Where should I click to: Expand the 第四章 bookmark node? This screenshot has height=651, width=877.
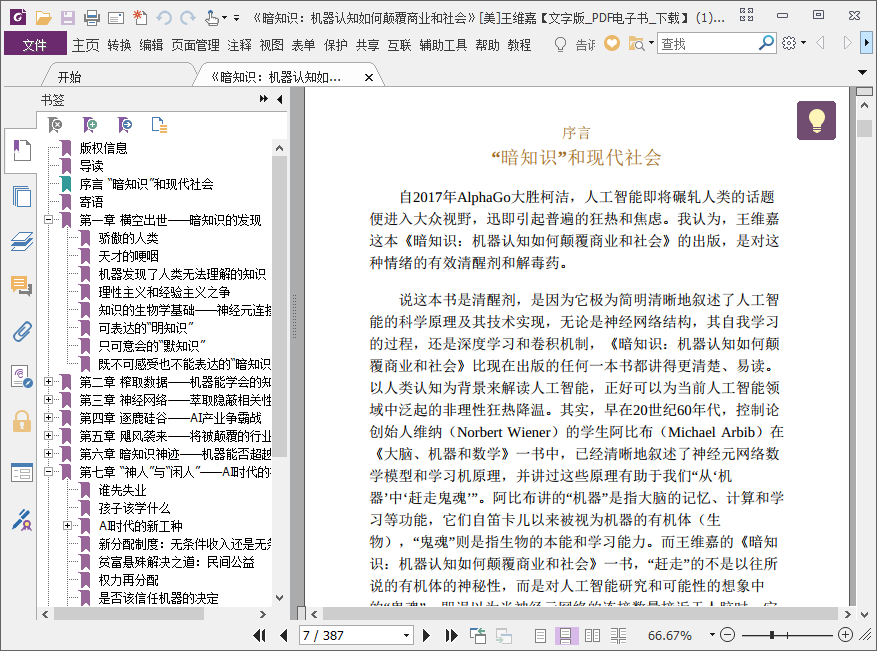pos(49,417)
